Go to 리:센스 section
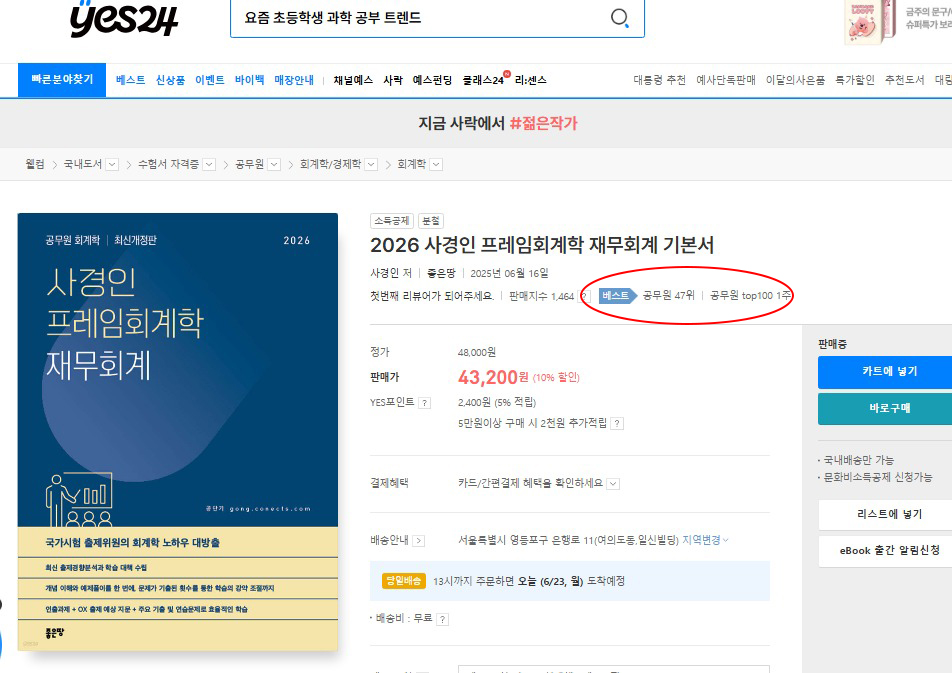The width and height of the screenshot is (952, 673). pyautogui.click(x=531, y=80)
